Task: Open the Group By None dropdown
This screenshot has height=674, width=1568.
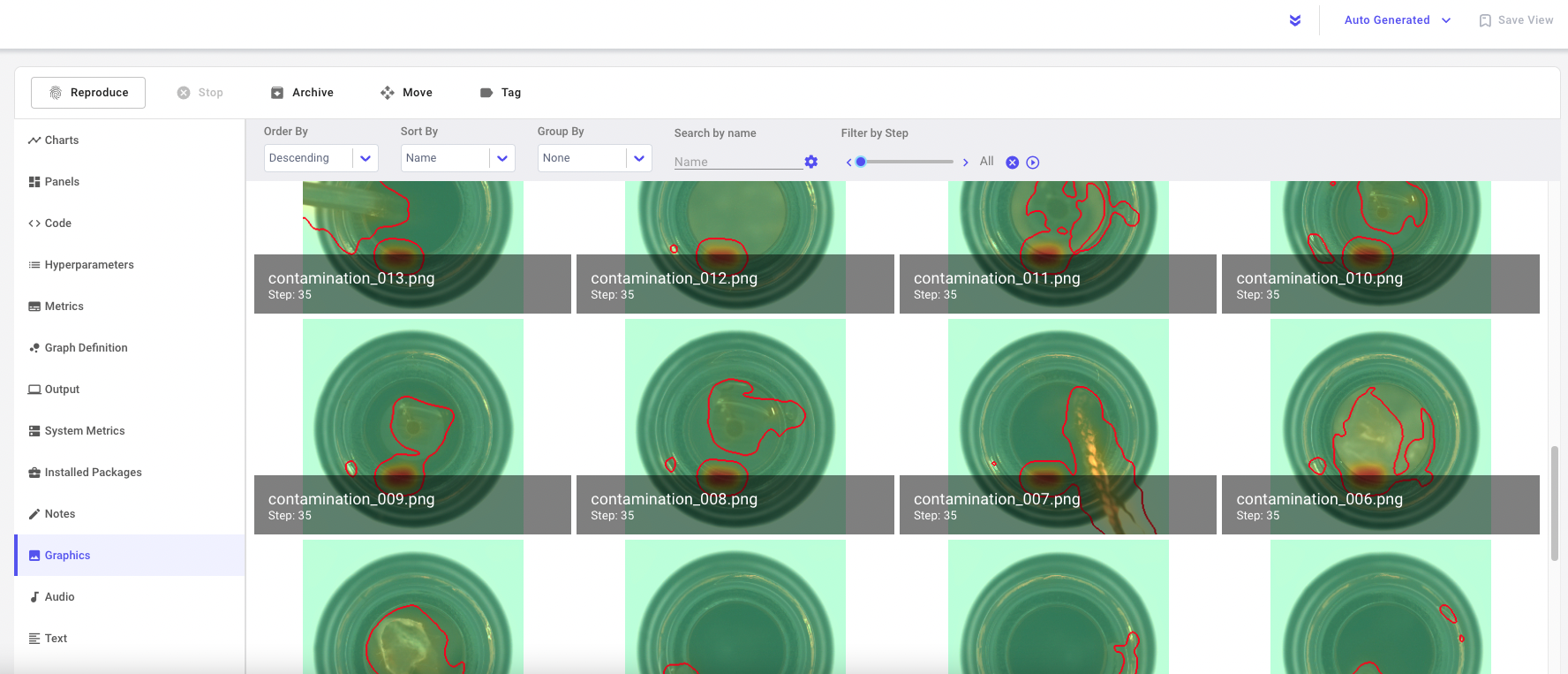Action: (x=594, y=158)
